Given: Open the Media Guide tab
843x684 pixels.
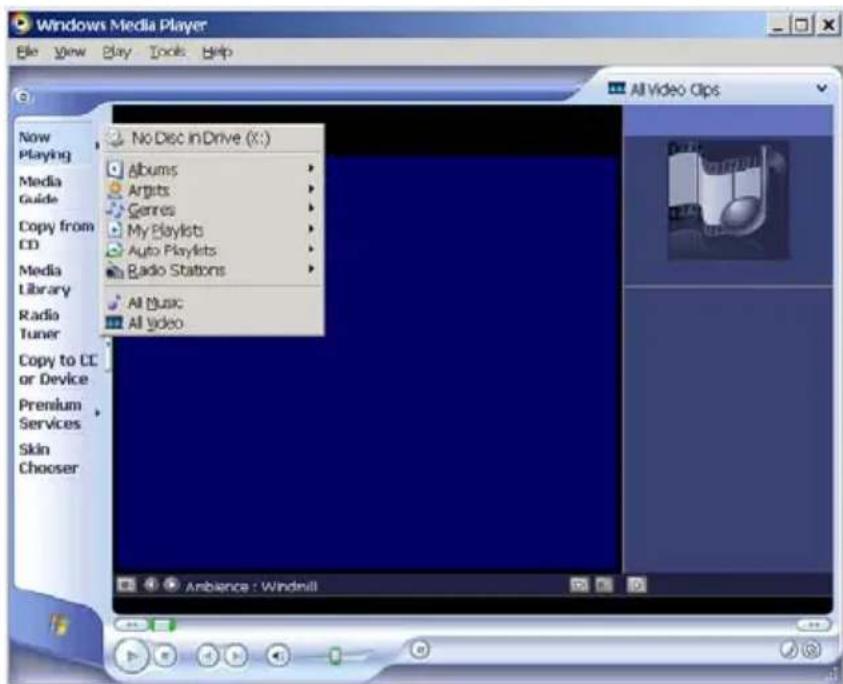Looking at the screenshot, I should (40, 190).
